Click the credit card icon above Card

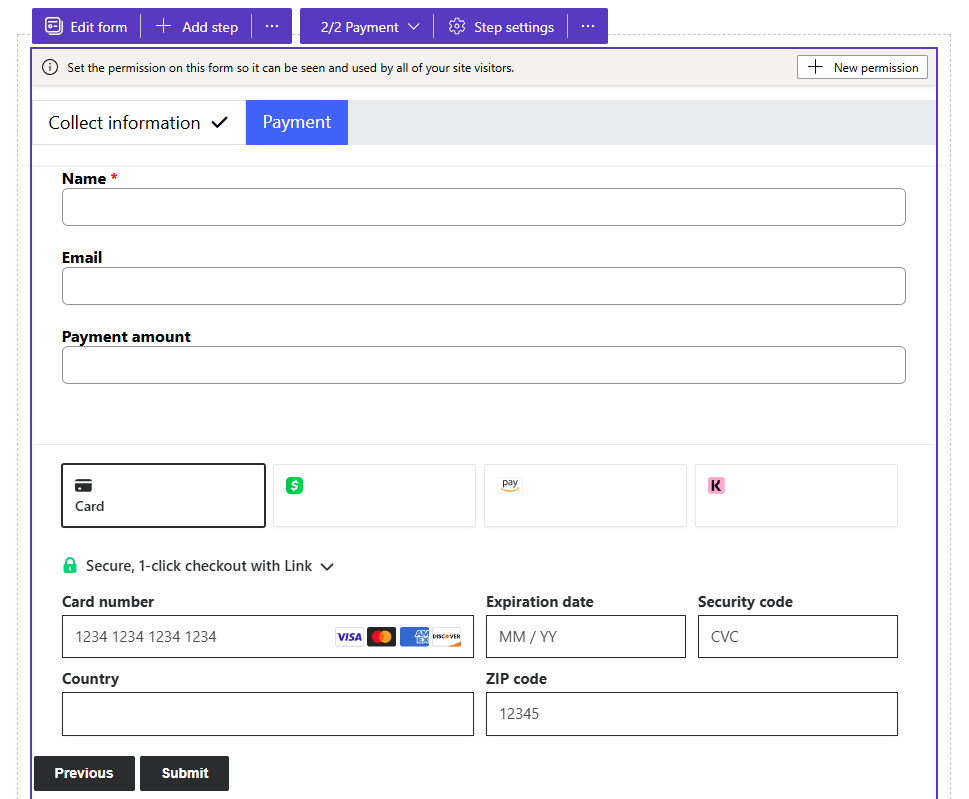[x=83, y=485]
